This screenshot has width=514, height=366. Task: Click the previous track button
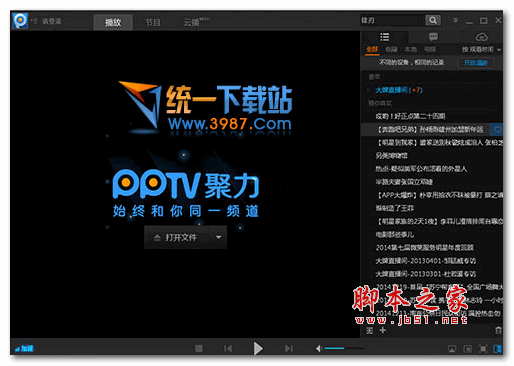(x=228, y=349)
